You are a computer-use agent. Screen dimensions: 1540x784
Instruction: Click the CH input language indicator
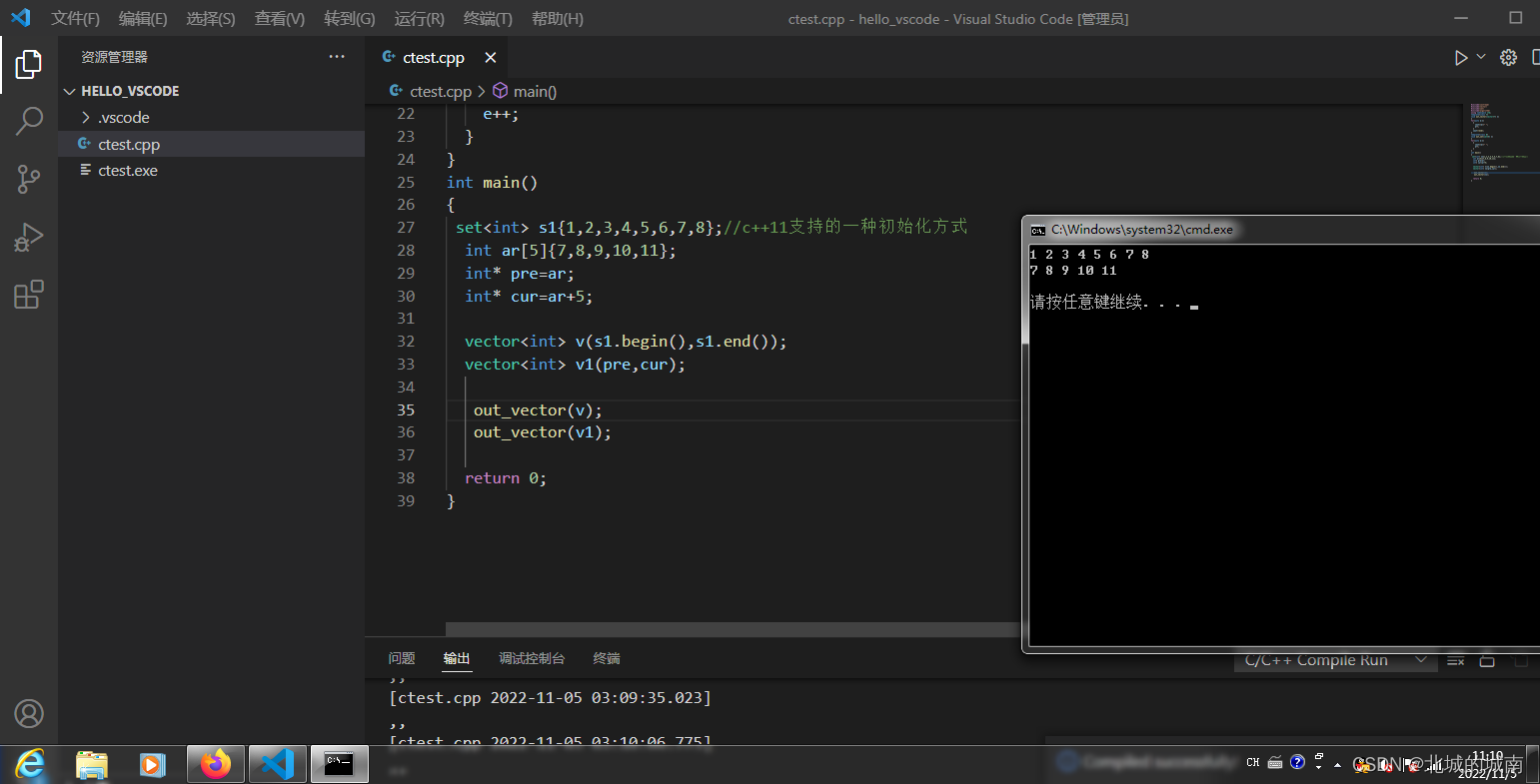click(1252, 763)
